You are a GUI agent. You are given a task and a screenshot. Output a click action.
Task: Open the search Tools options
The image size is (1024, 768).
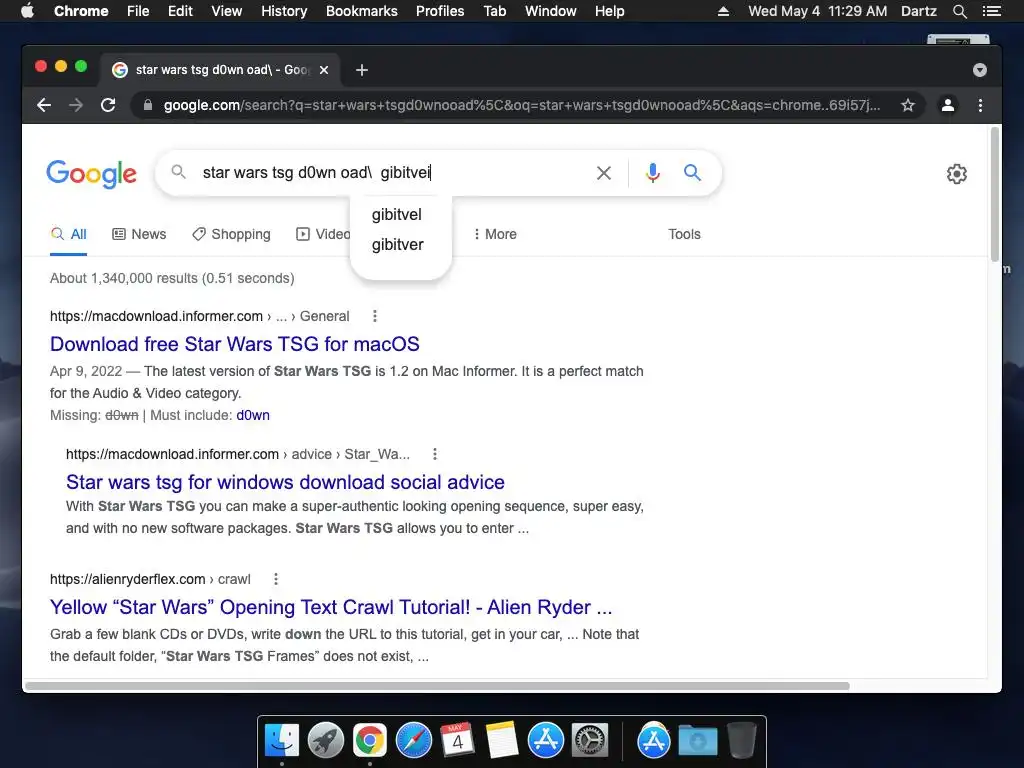(x=684, y=234)
